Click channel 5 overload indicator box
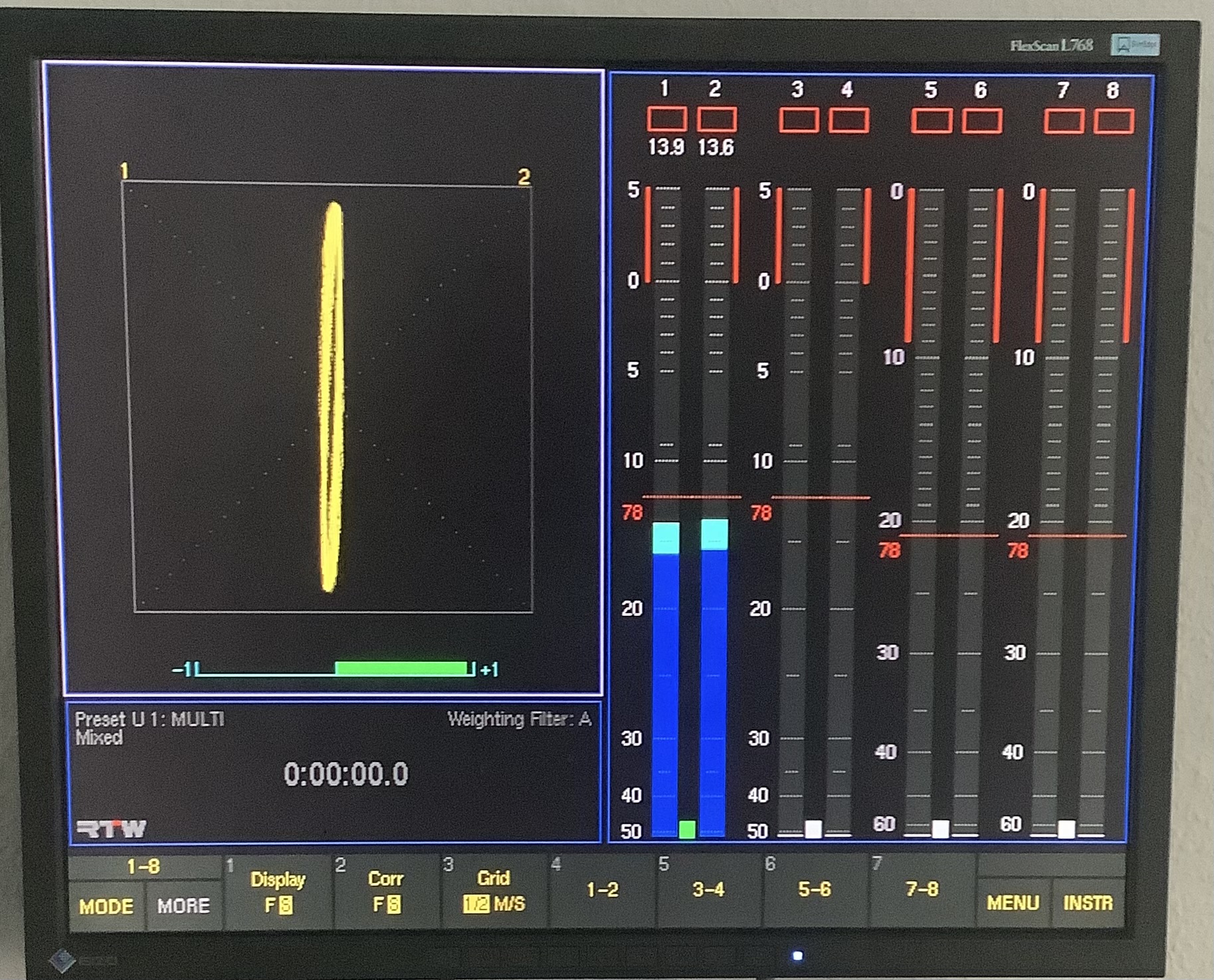 [x=932, y=122]
